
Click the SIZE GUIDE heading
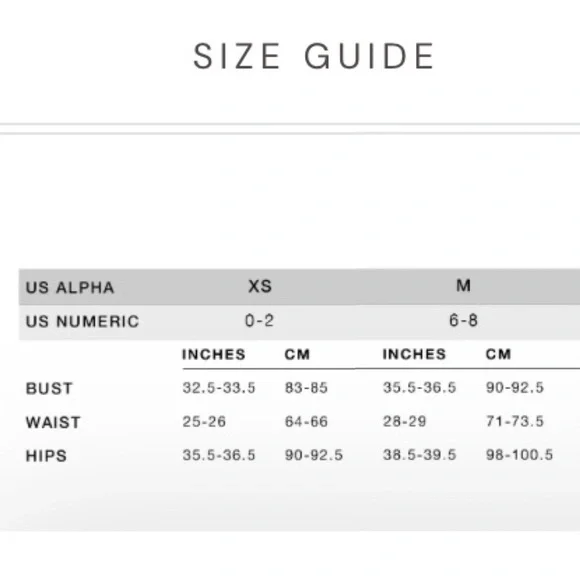point(313,56)
